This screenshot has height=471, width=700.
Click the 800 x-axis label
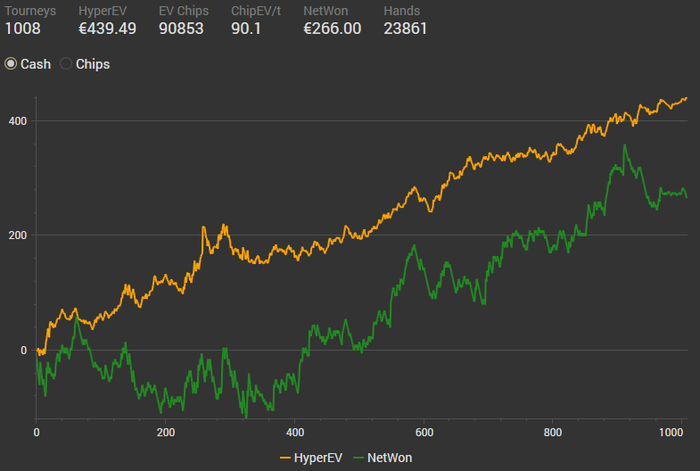[x=553, y=432]
